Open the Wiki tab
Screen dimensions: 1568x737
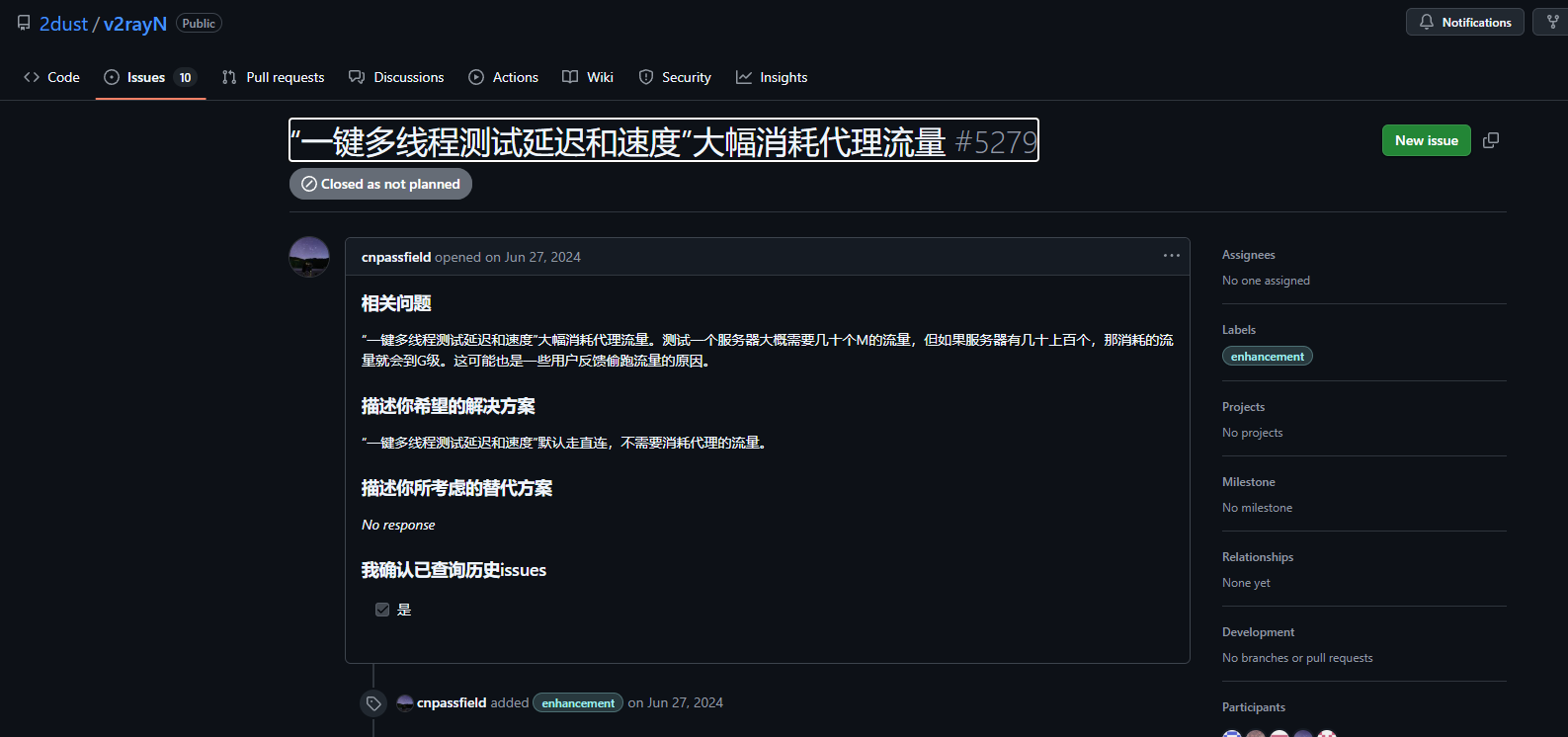[588, 77]
